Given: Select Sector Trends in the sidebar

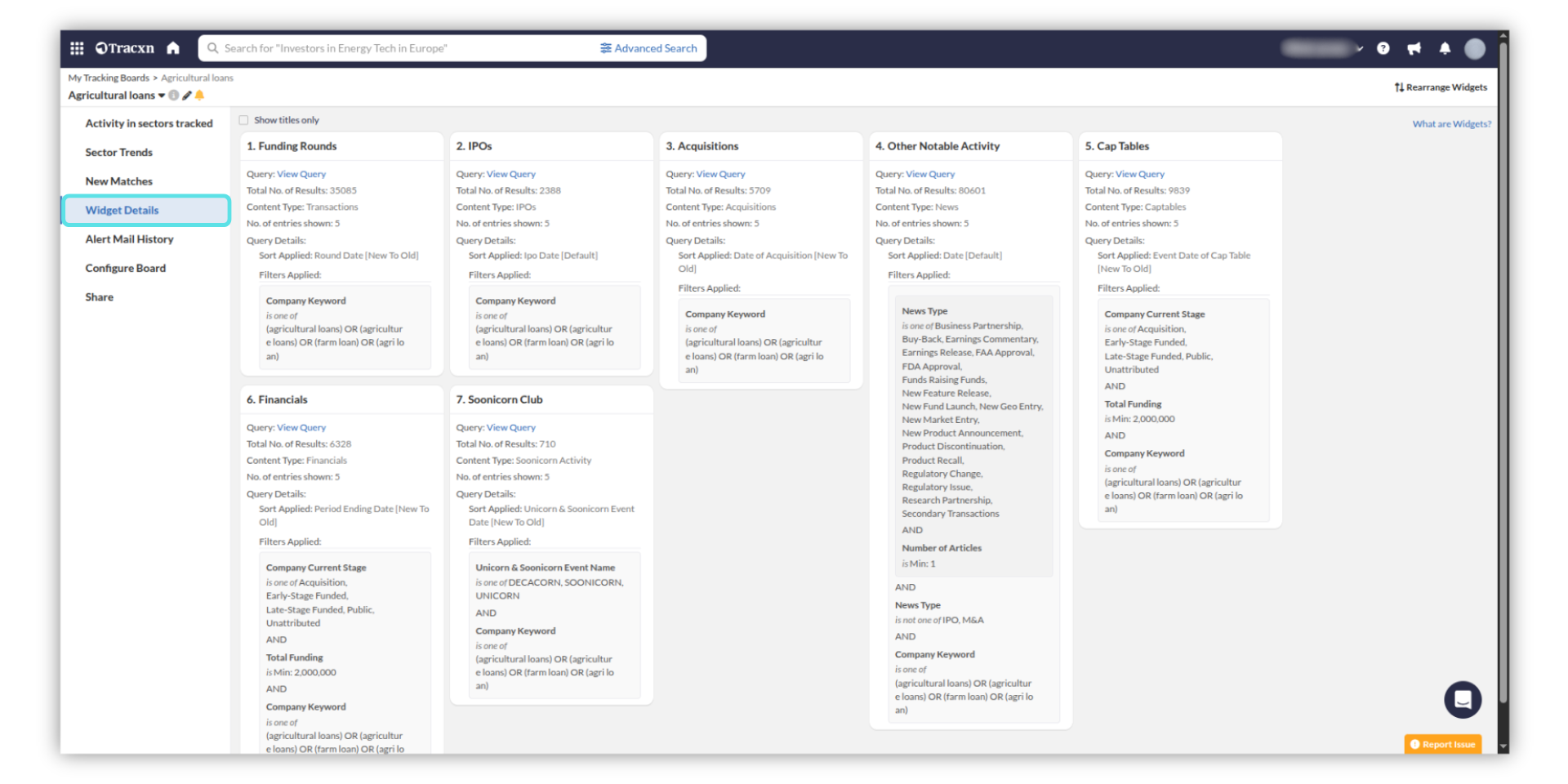Looking at the screenshot, I should (x=119, y=152).
